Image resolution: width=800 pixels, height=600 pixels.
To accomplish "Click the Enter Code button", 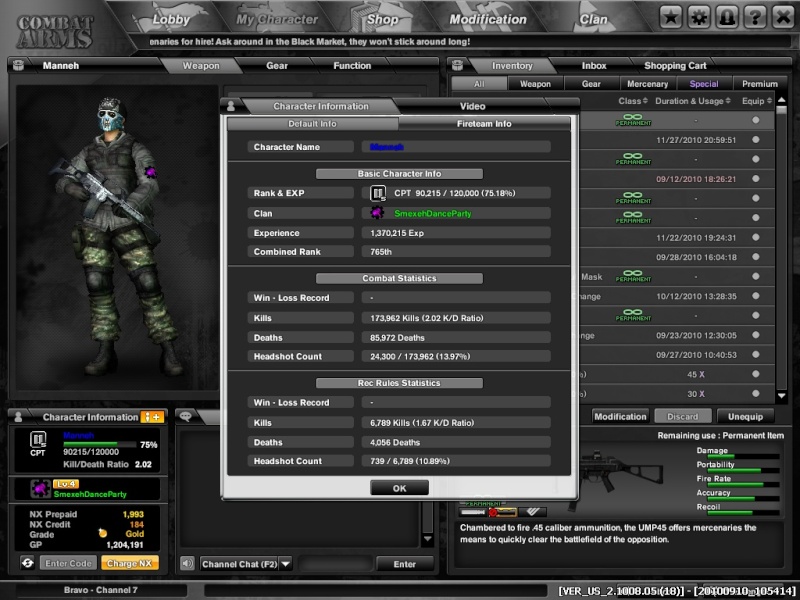I will [x=68, y=563].
